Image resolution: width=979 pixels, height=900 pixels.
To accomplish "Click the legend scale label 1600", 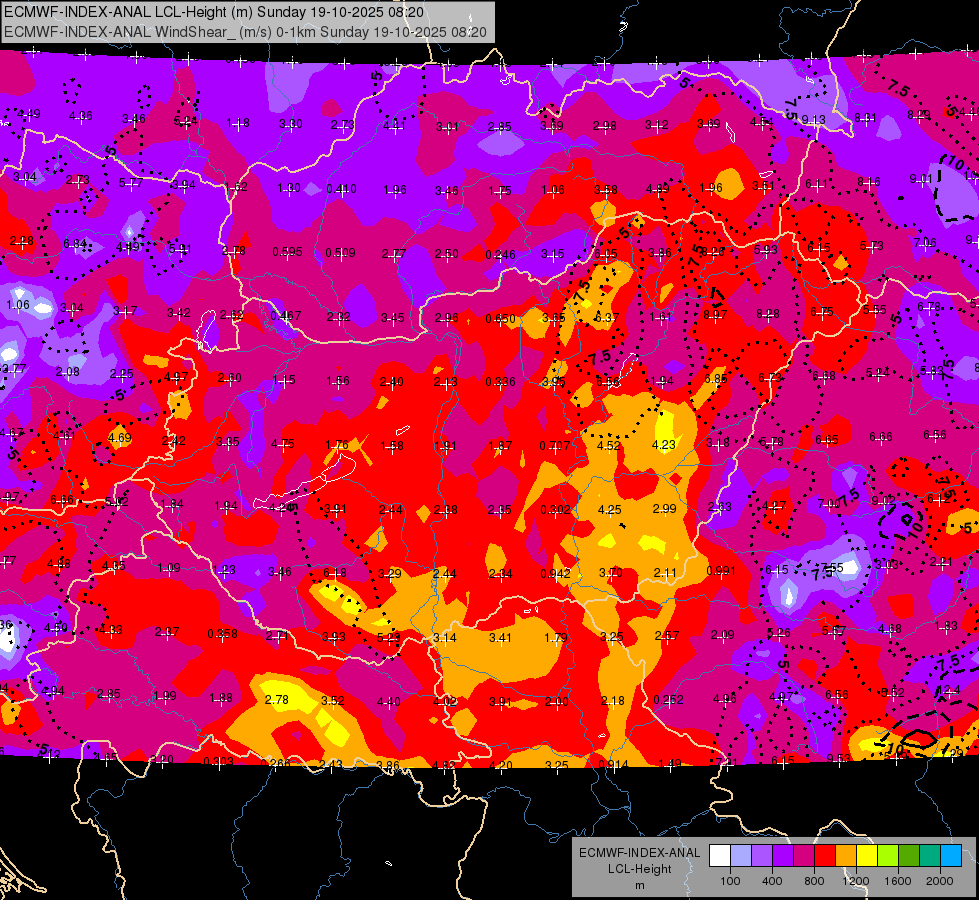I will tap(898, 881).
